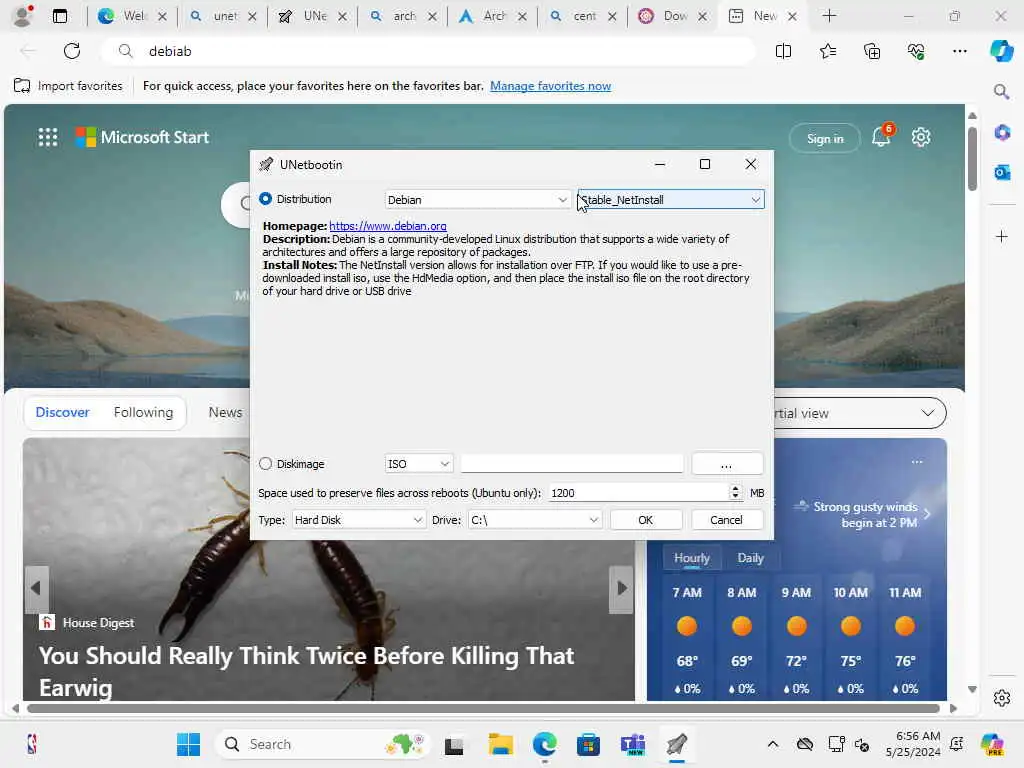Open the Hard Disk type dropdown
The width and height of the screenshot is (1024, 768).
[359, 520]
